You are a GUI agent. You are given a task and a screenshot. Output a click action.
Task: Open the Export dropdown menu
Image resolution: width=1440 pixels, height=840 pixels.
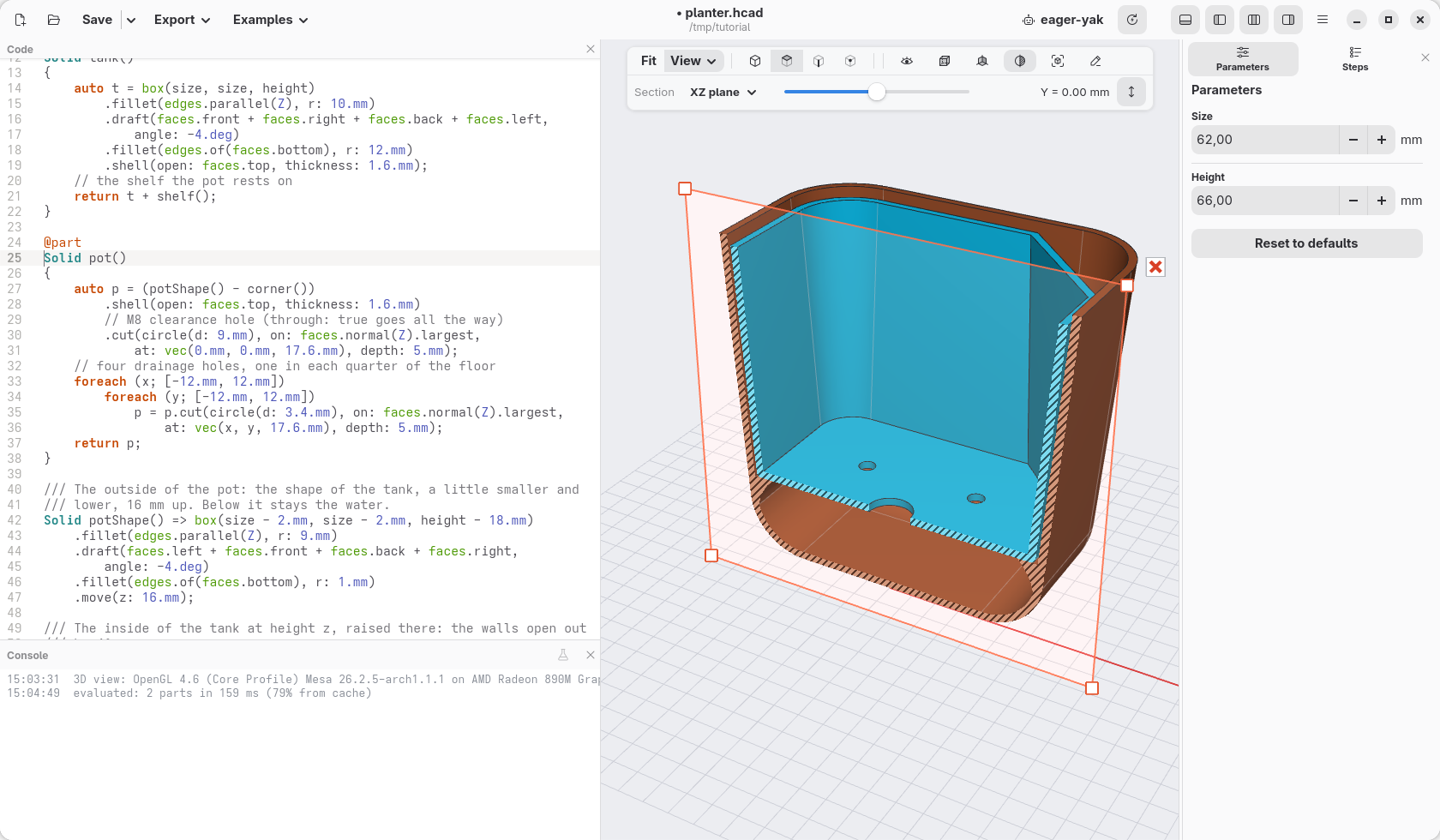tap(182, 20)
